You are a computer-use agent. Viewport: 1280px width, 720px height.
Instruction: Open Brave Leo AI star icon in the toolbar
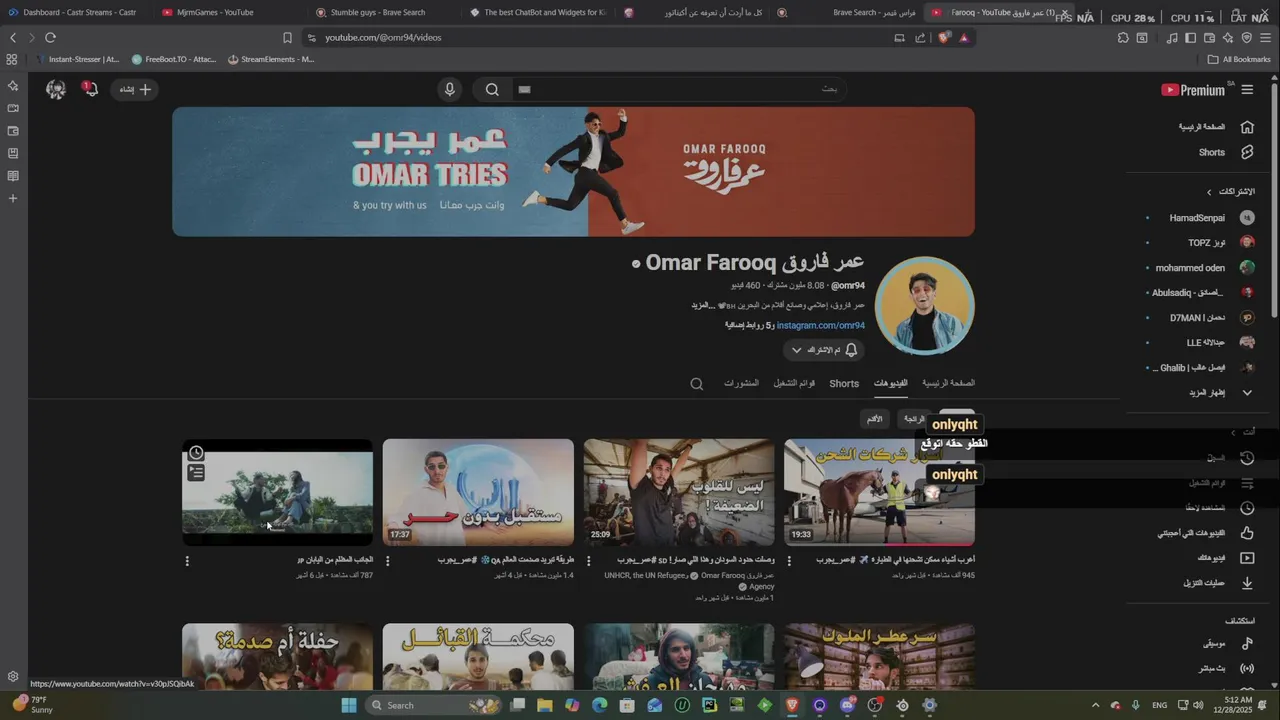pos(1227,37)
